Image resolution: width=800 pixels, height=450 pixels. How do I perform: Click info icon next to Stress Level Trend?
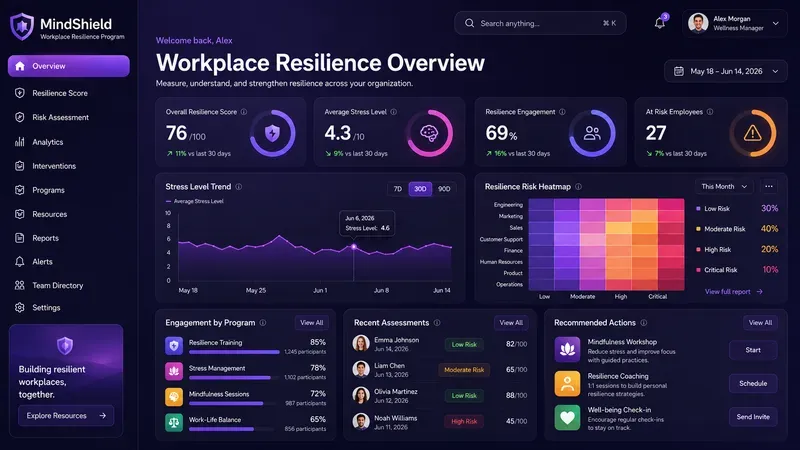coord(239,187)
